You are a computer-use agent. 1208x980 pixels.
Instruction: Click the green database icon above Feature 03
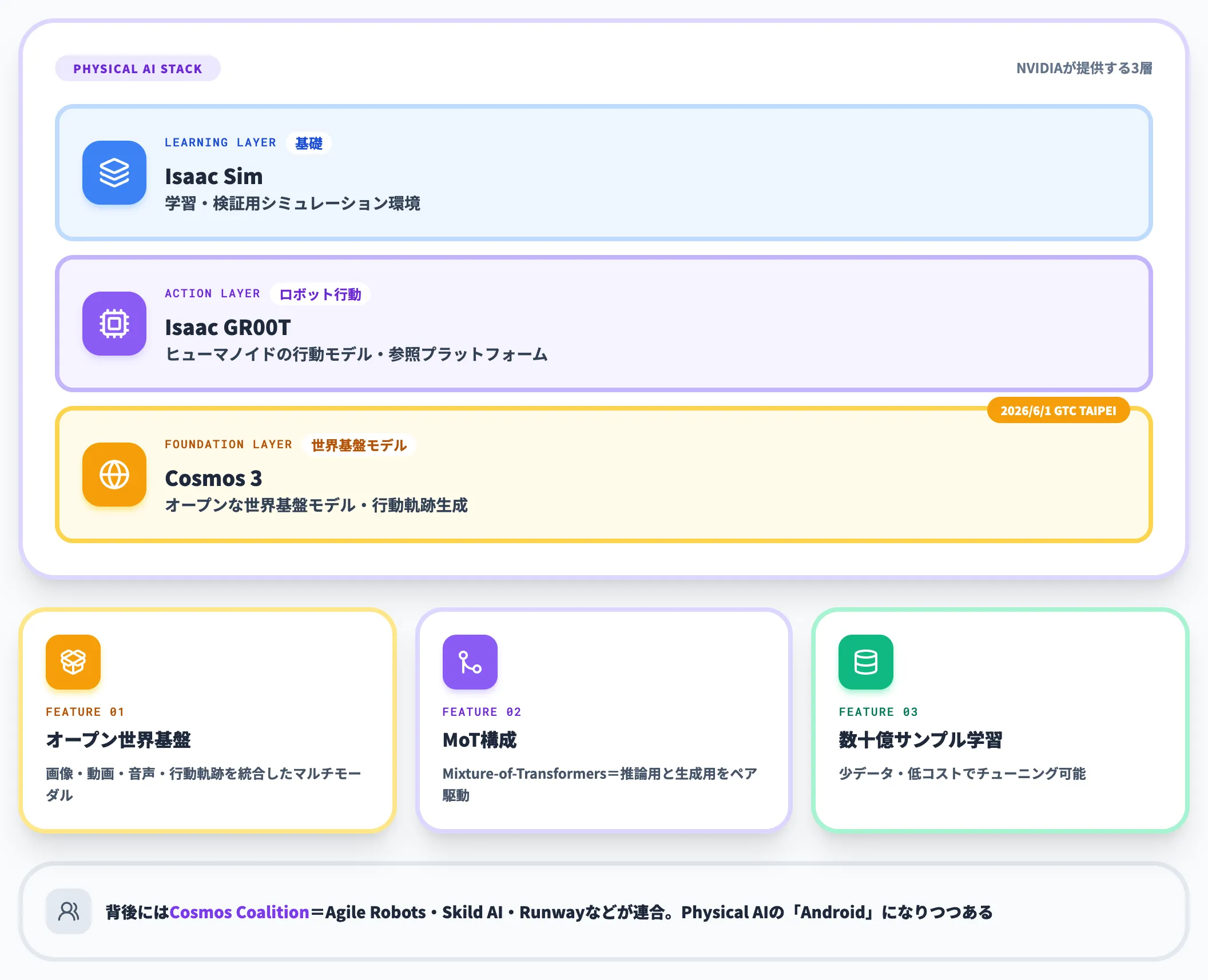866,662
